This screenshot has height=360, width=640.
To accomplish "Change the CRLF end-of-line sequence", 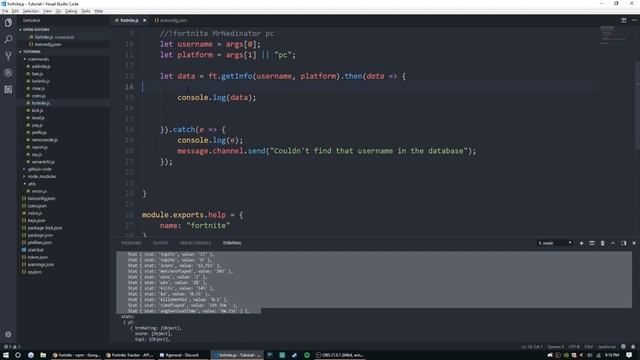I will pos(589,347).
